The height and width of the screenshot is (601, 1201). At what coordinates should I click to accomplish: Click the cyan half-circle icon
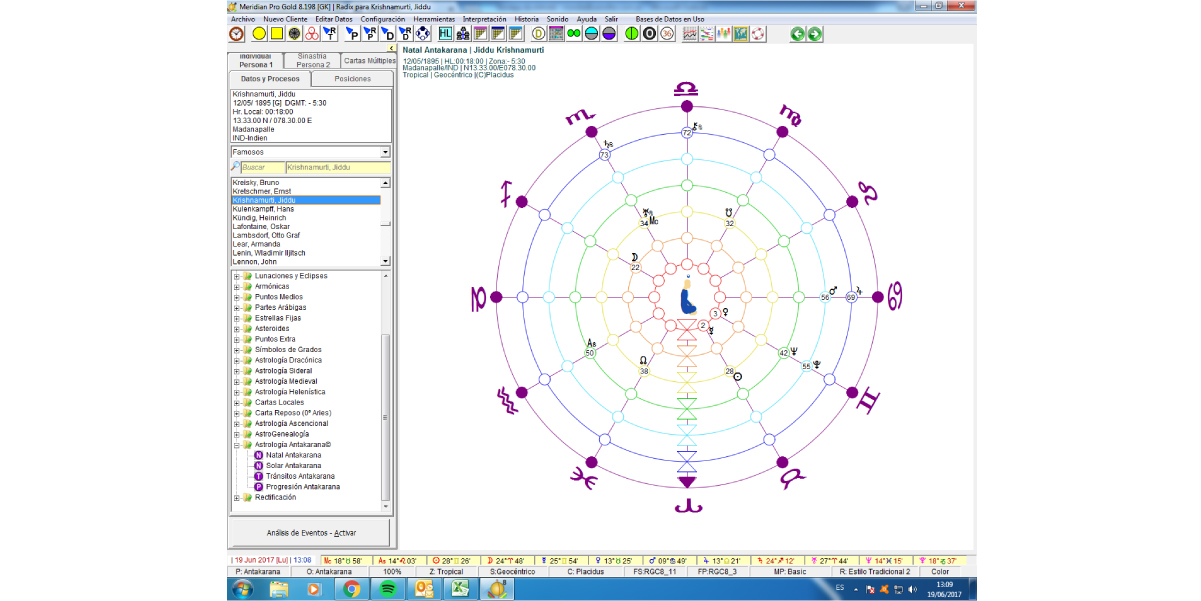(591, 34)
